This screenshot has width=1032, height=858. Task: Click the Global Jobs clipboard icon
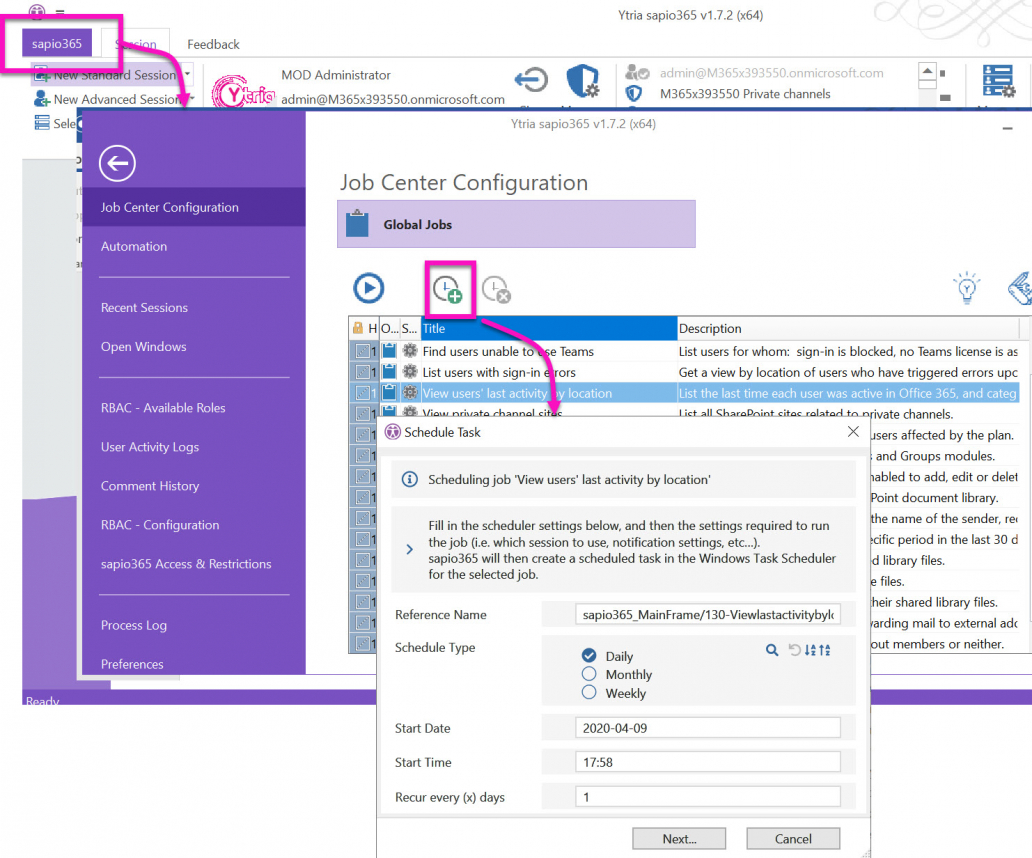(x=357, y=224)
